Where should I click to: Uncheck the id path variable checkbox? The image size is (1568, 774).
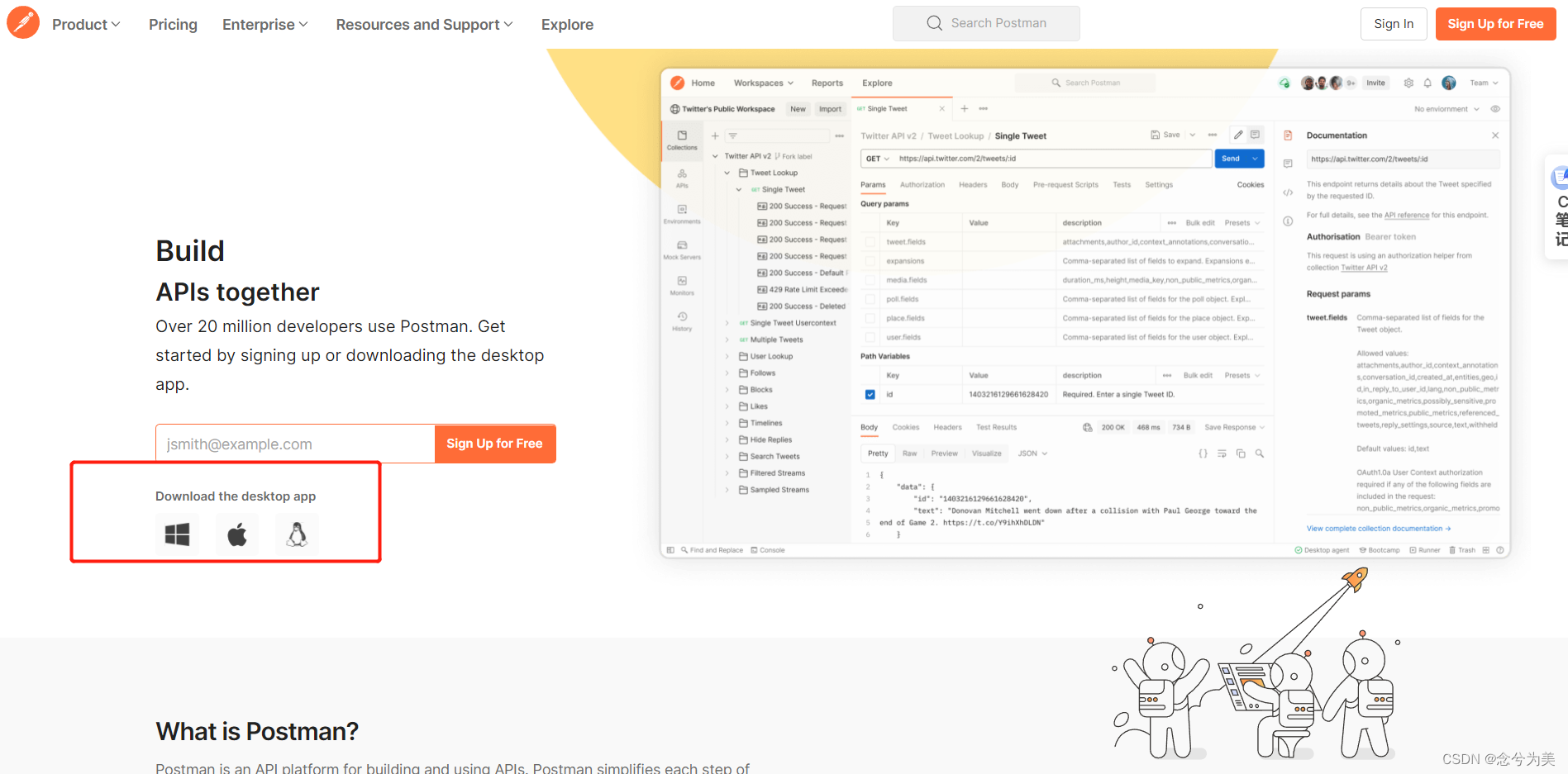click(x=870, y=395)
